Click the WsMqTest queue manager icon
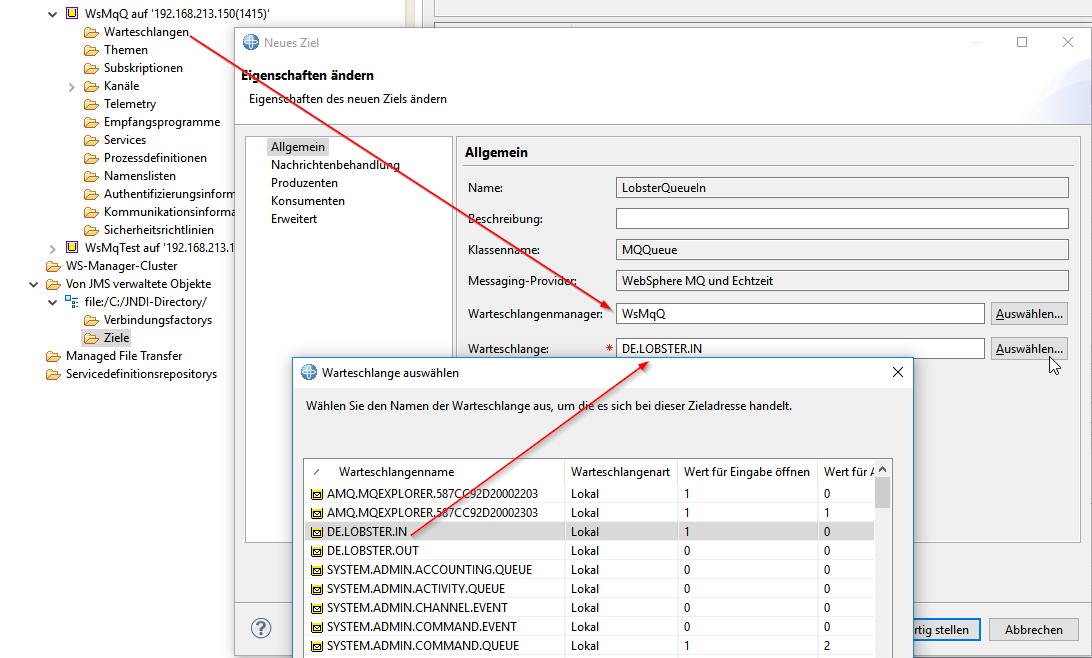1092x658 pixels. pyautogui.click(x=72, y=247)
